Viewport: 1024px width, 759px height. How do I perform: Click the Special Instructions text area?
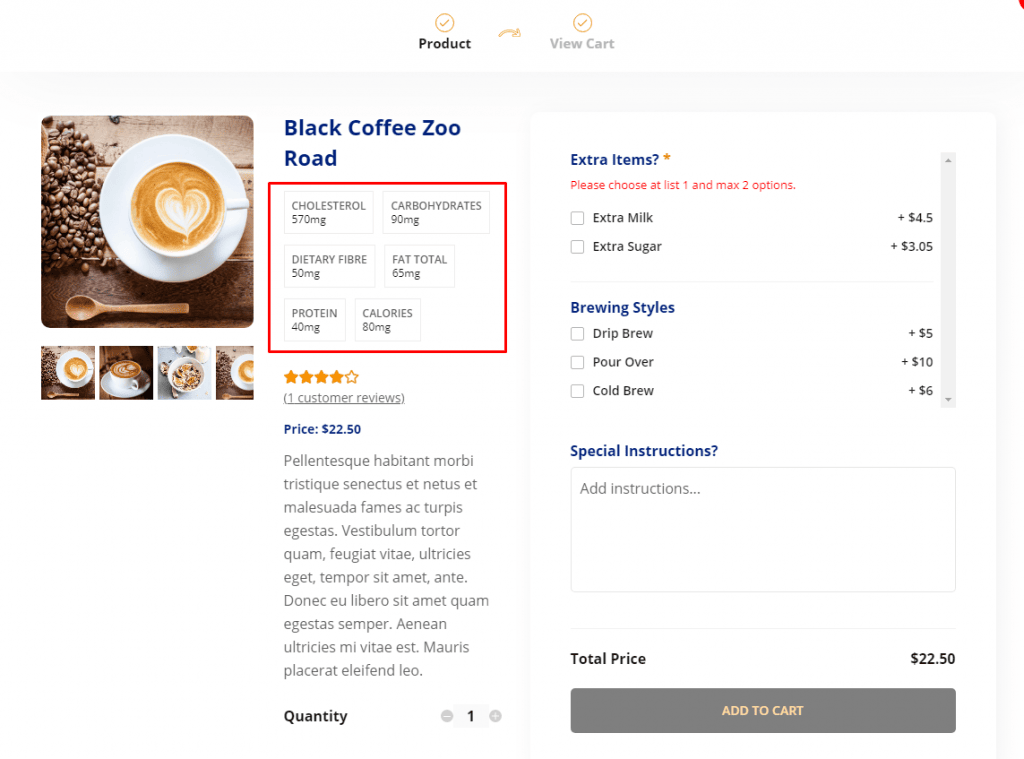(x=762, y=529)
